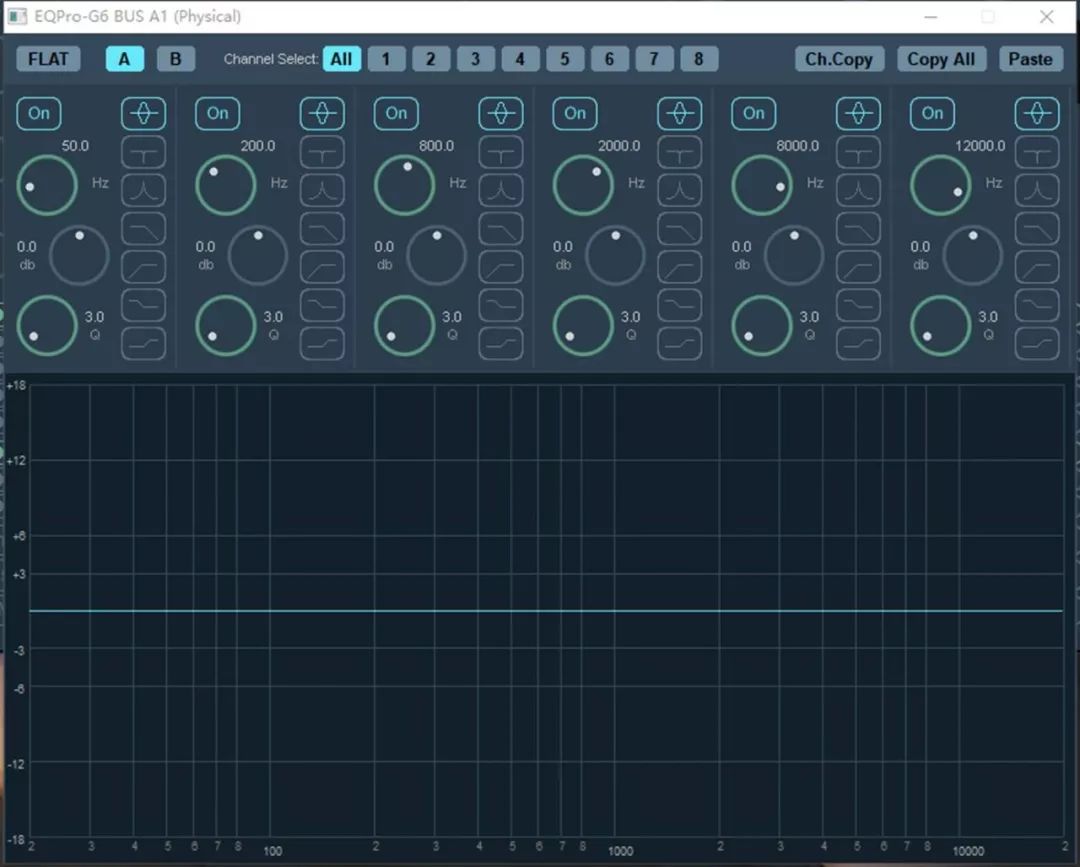1080x867 pixels.
Task: Select the low-pass filter icon in the 12000 Hz band
Action: tap(1036, 229)
